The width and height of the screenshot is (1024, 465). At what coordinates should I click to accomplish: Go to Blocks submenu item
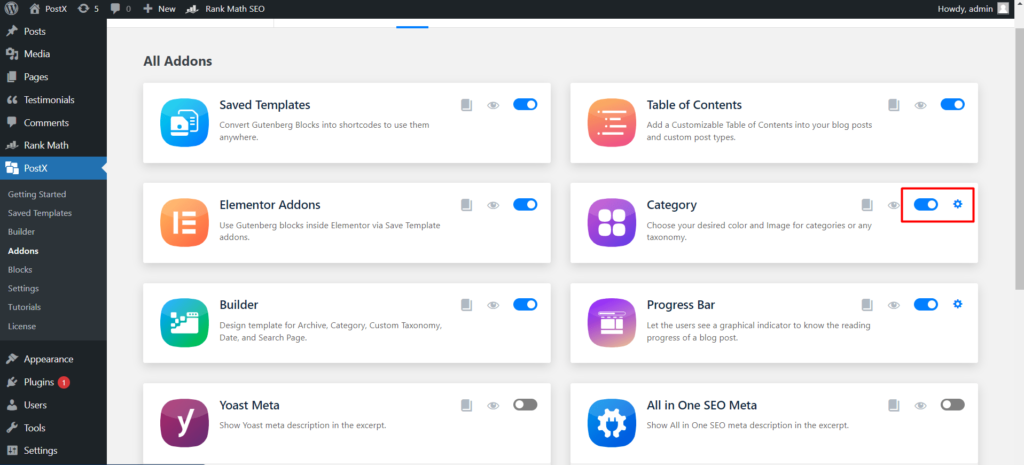click(x=20, y=270)
